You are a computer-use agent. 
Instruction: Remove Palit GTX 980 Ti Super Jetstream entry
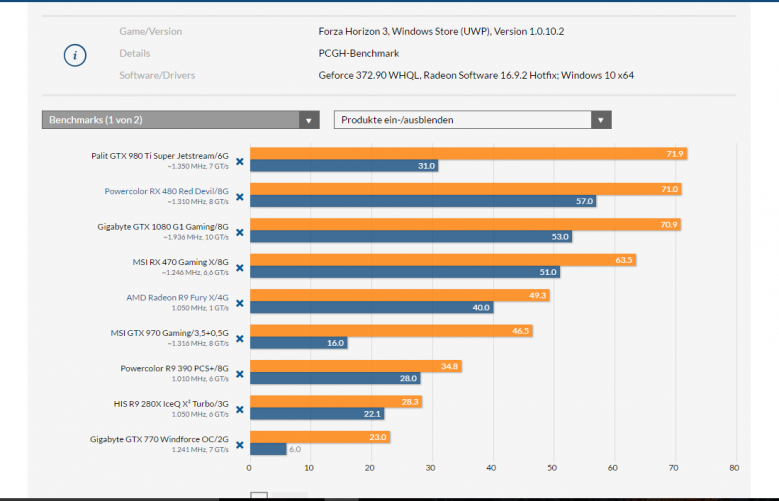coord(240,160)
